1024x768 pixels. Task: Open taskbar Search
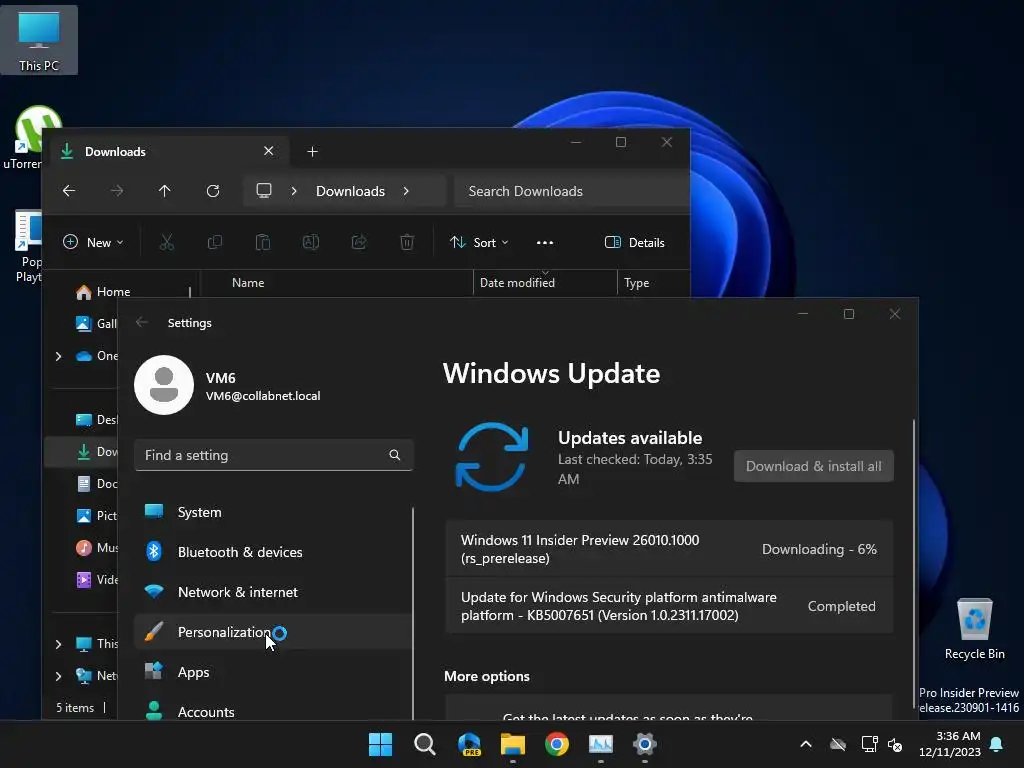point(424,744)
